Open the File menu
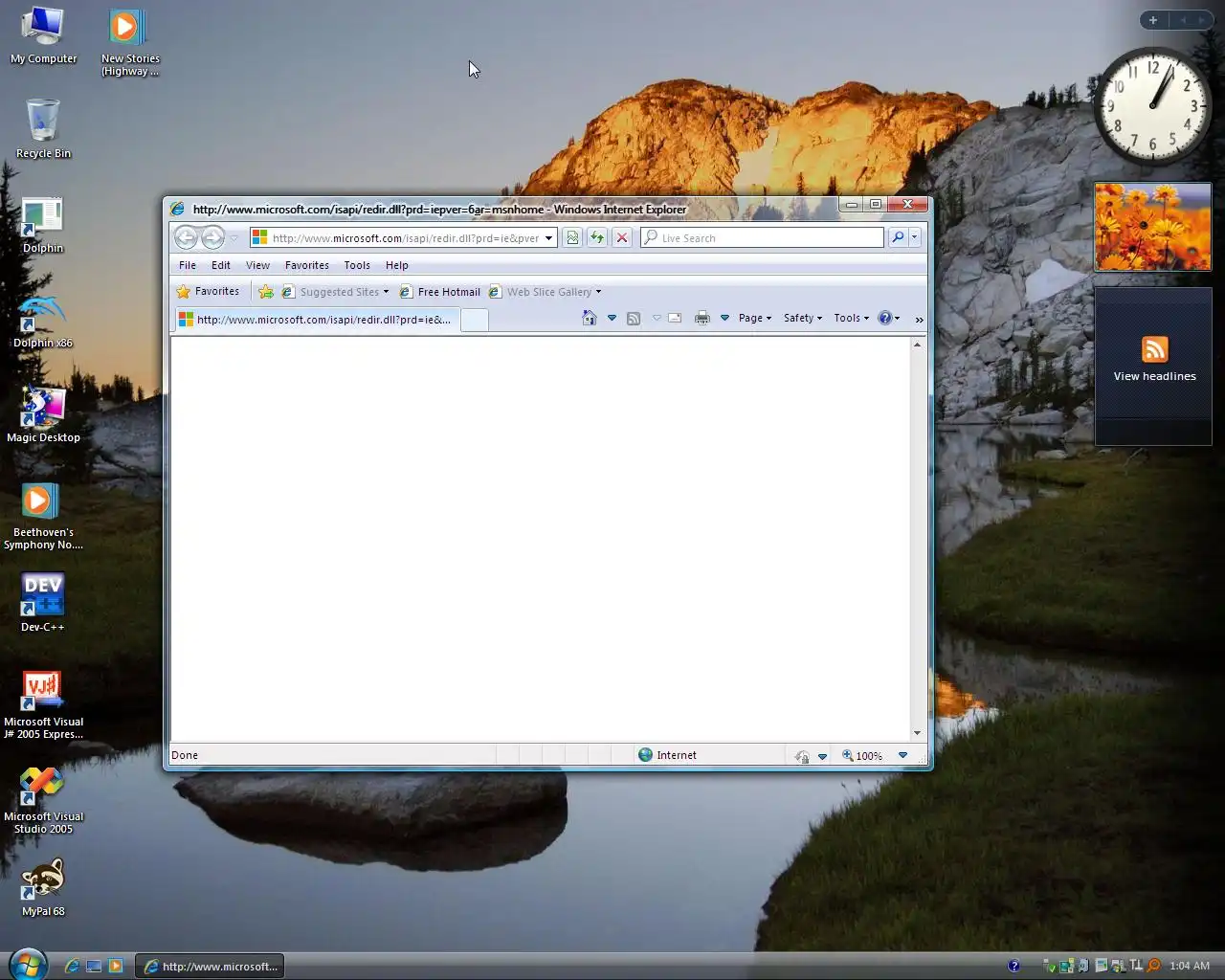 [188, 265]
